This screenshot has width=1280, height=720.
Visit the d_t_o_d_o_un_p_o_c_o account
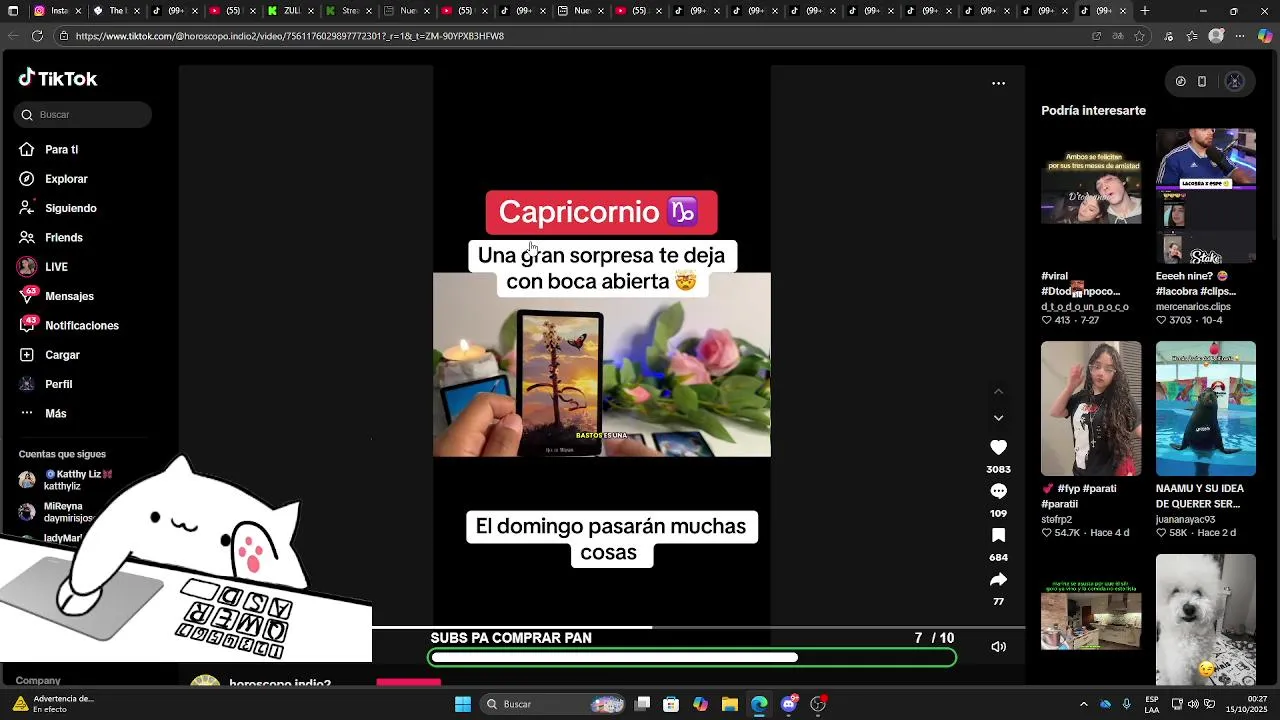(1085, 307)
